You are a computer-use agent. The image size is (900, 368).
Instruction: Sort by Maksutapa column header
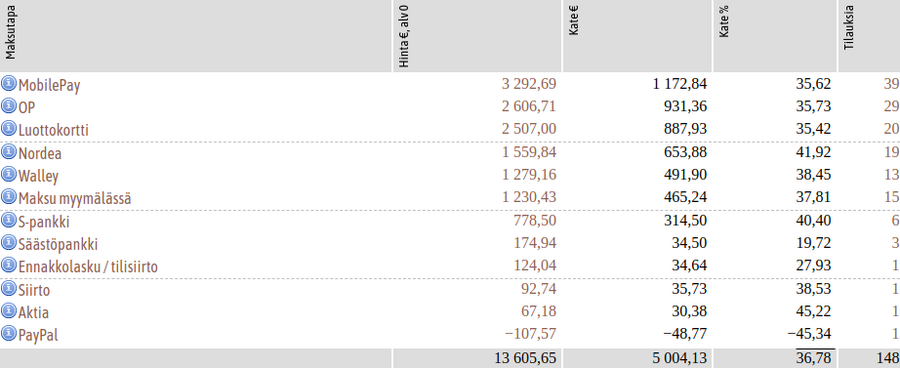(x=11, y=33)
